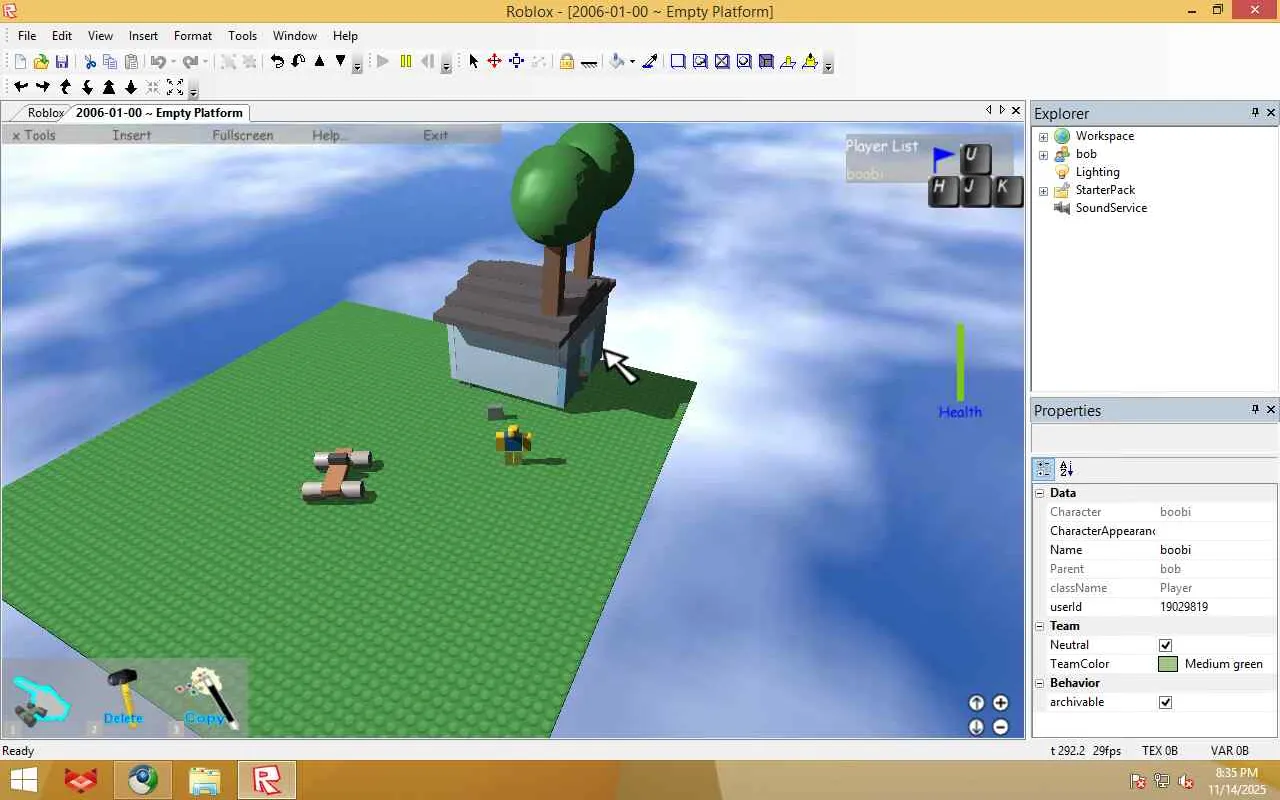Image resolution: width=1280 pixels, height=800 pixels.
Task: Click the Redo arrow in the toolbar
Action: click(x=190, y=62)
